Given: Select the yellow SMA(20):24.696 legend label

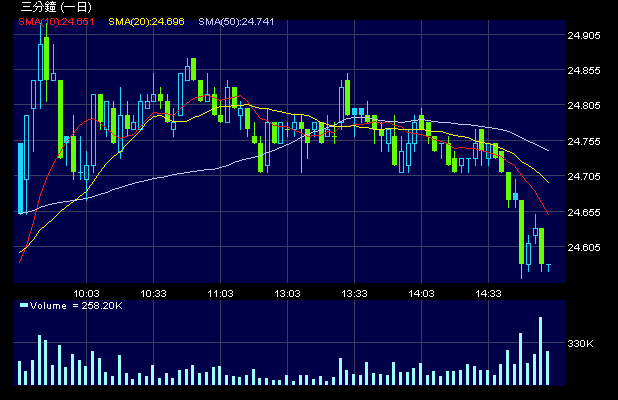Looking at the screenshot, I should point(146,22).
